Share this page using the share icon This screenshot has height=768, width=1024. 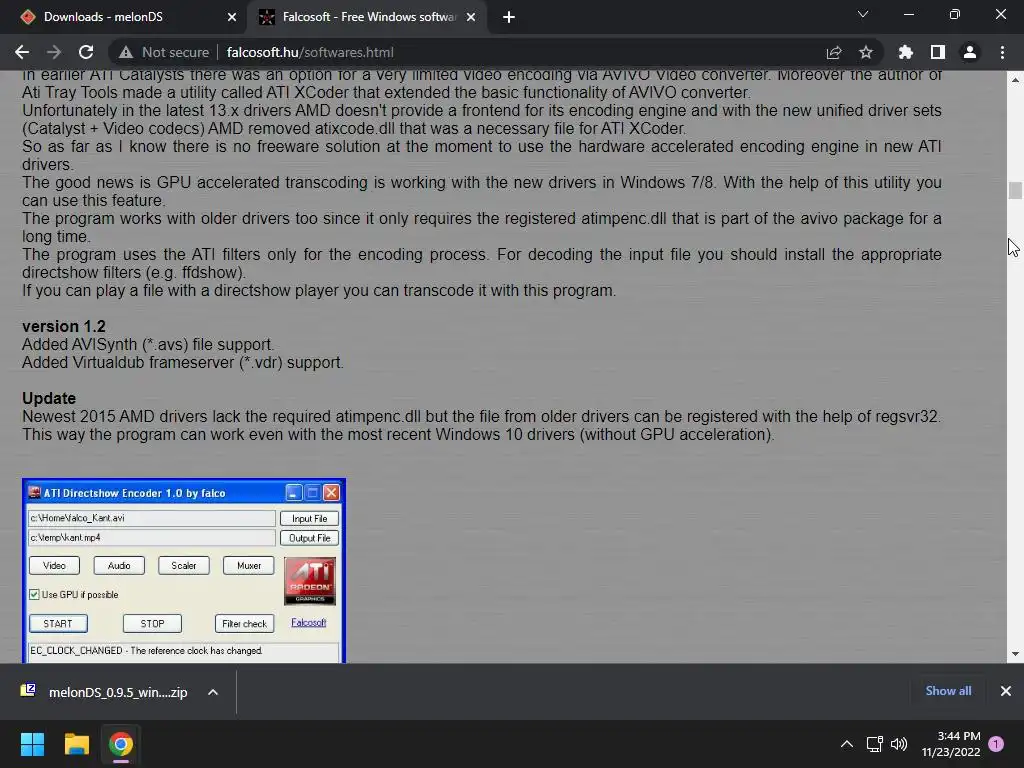(834, 52)
